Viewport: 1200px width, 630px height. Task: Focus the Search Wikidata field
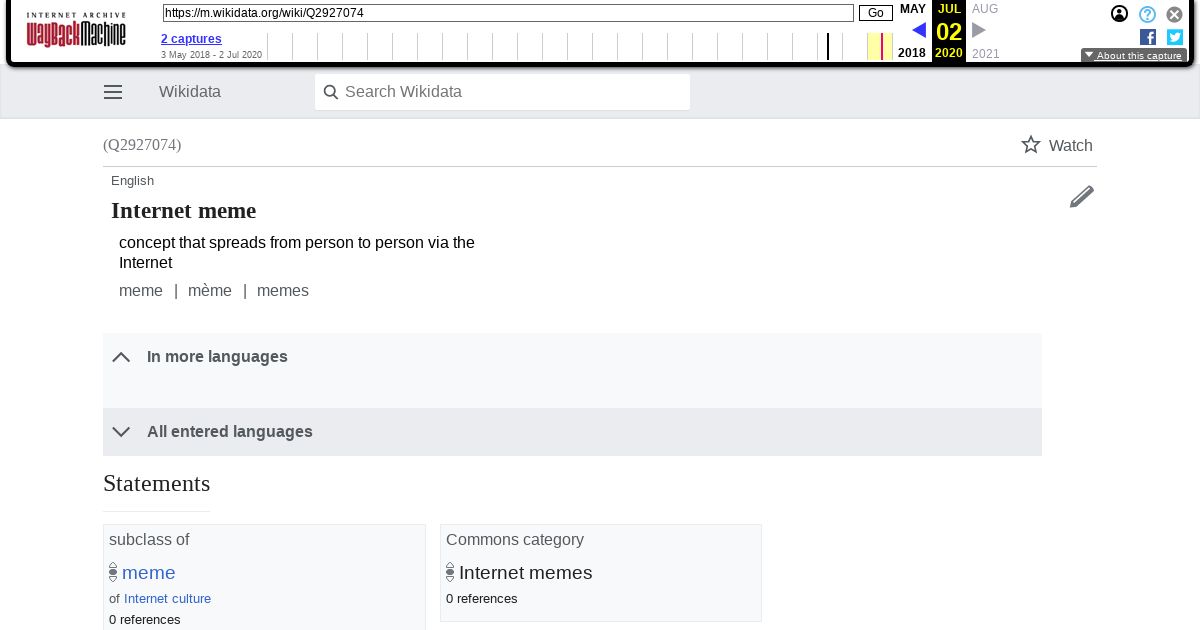point(502,92)
